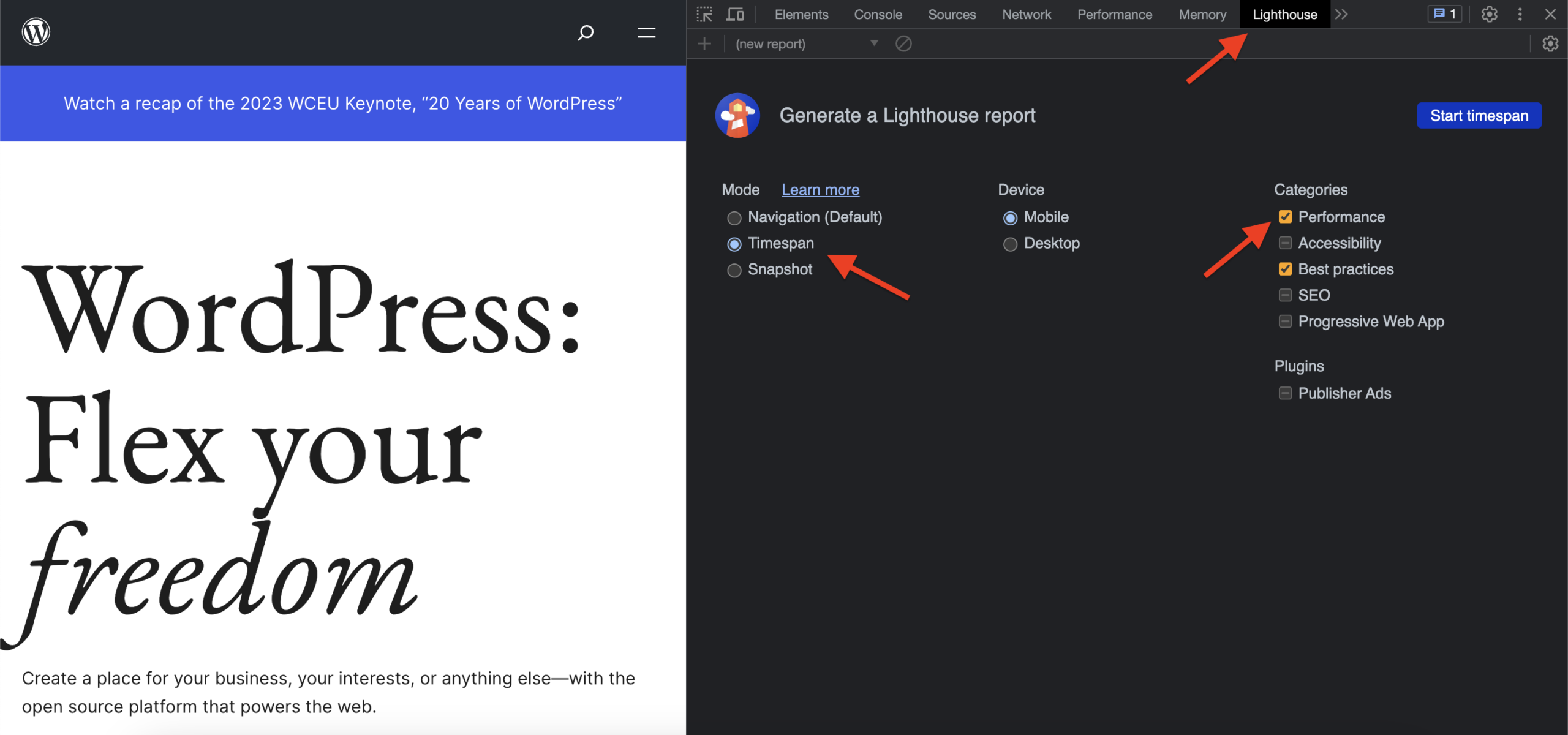Uncheck the Best practices category
The height and width of the screenshot is (735, 1568).
click(x=1285, y=269)
